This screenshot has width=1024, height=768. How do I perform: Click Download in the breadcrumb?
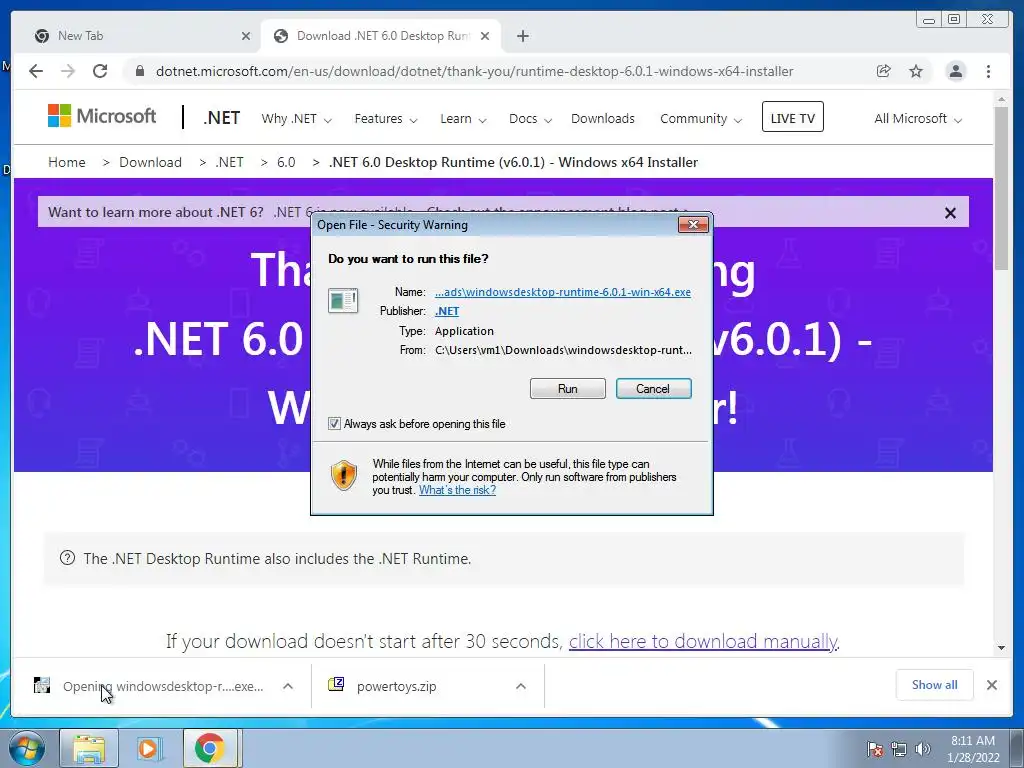coord(150,162)
